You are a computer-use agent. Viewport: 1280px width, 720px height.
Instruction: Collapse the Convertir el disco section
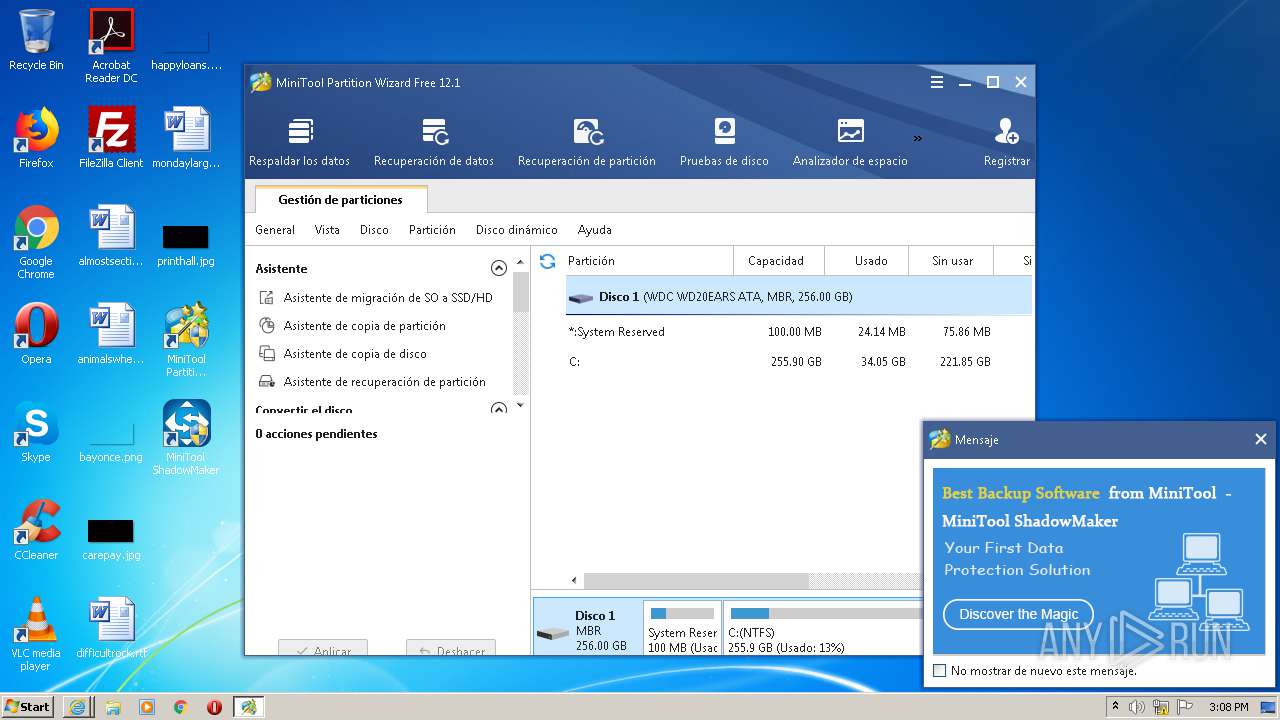(x=499, y=409)
